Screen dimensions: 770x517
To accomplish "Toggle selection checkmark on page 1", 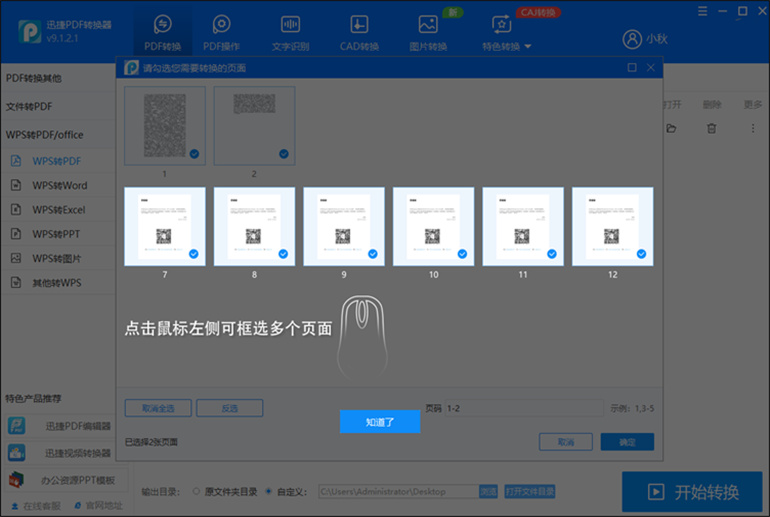I will click(194, 154).
